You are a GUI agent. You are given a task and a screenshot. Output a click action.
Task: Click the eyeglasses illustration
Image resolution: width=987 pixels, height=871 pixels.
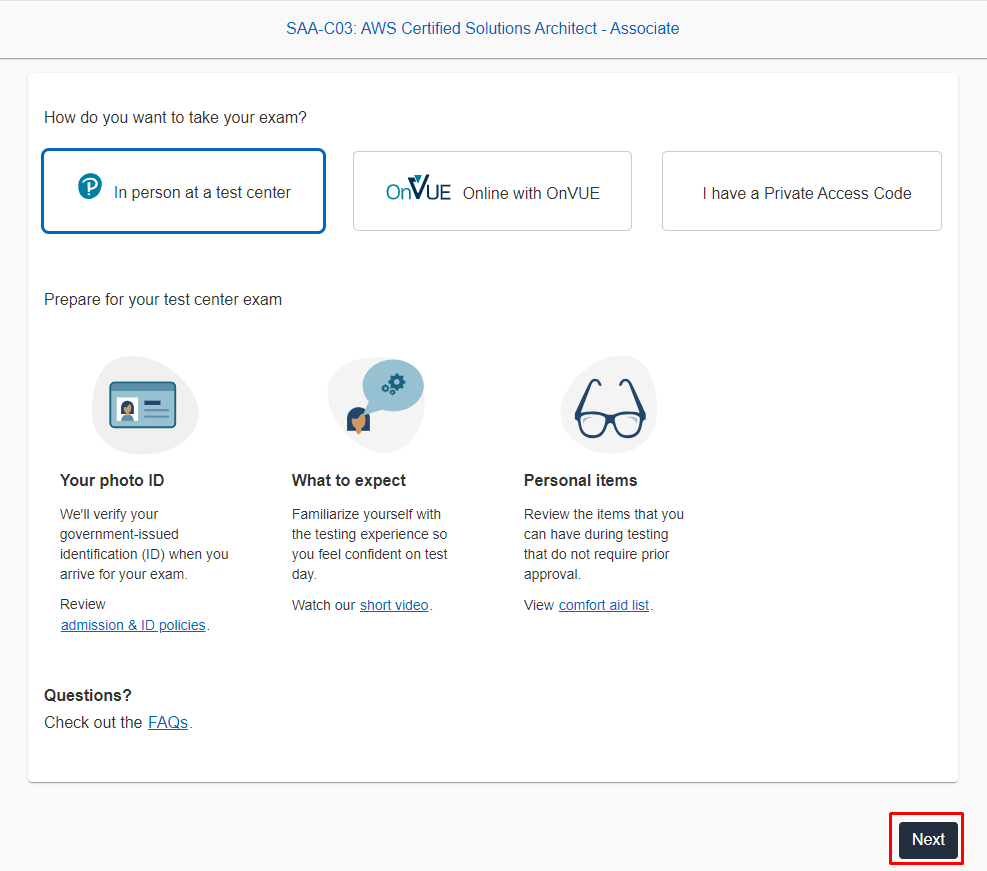609,407
